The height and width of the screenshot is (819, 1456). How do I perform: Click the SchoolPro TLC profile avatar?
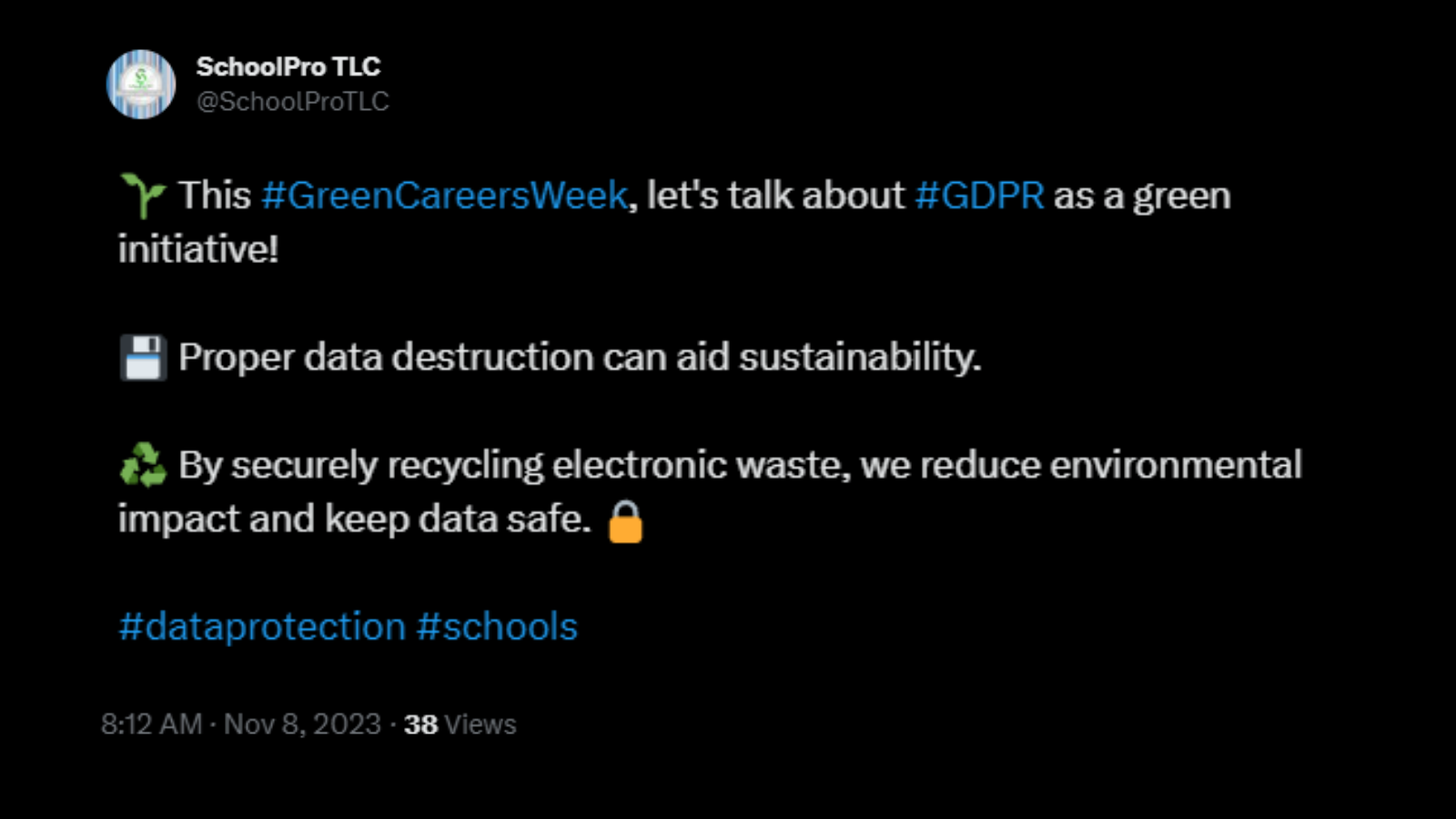click(x=141, y=85)
